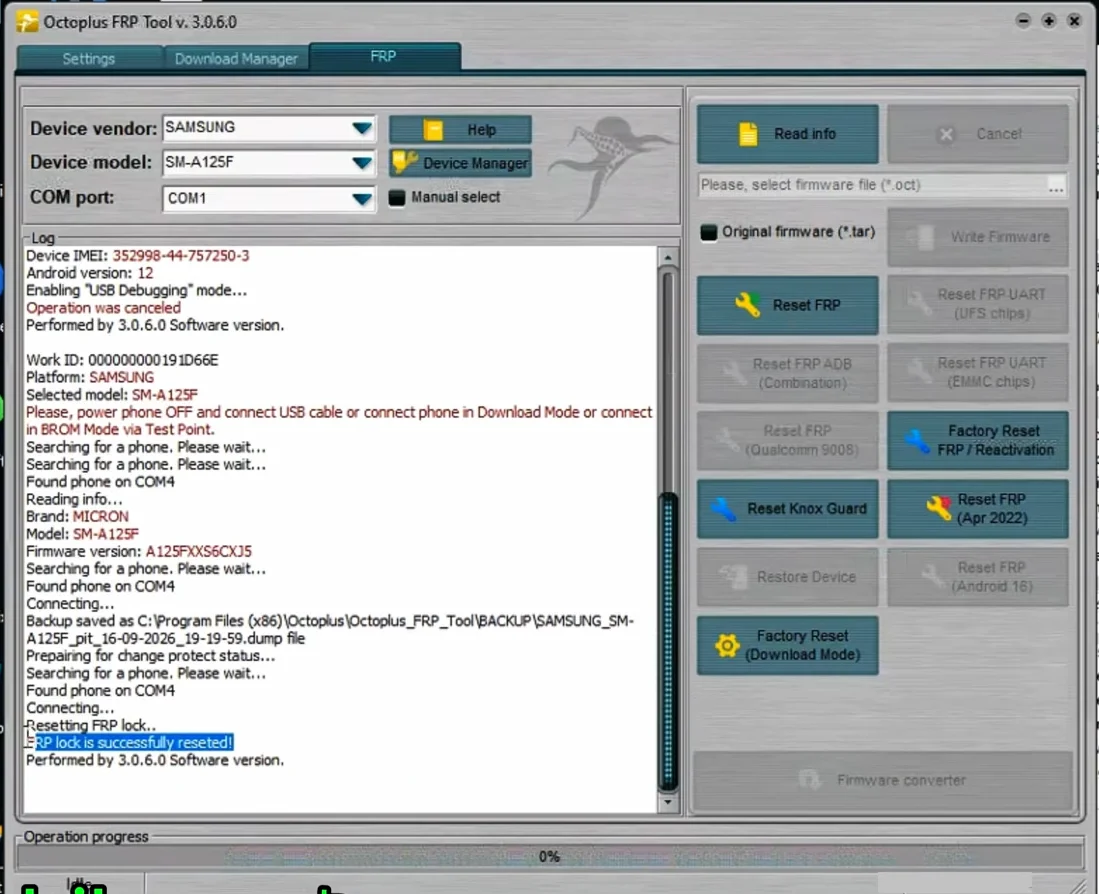Screen dimensions: 1099x894
Task: Switch to the Download Manager tab
Action: click(x=236, y=59)
